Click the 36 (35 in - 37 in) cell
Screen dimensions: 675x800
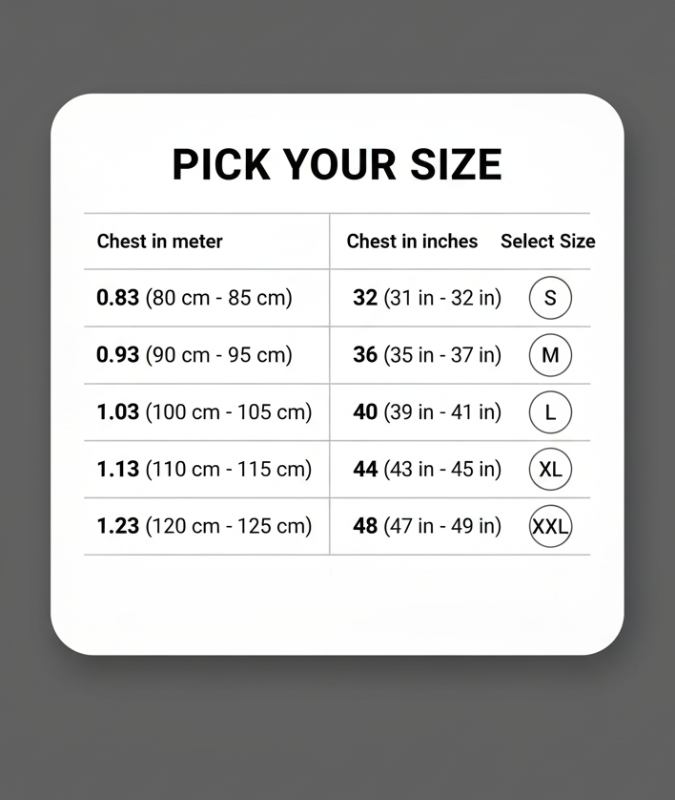pos(427,355)
